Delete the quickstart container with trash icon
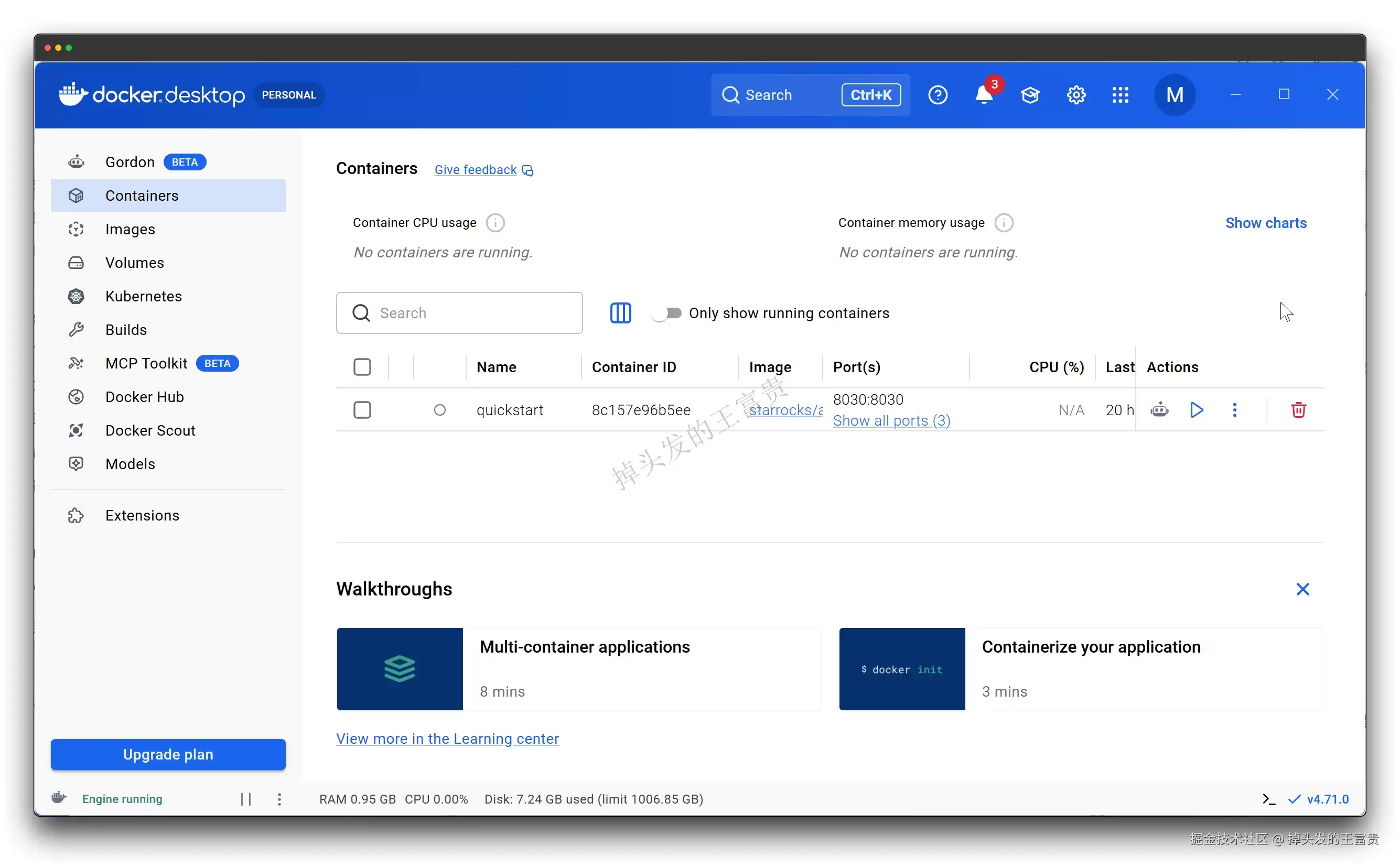The image size is (1400, 867). 1298,410
